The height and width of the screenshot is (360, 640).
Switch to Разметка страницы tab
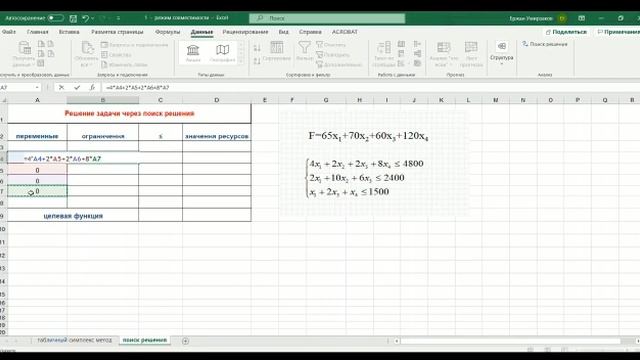coord(117,32)
